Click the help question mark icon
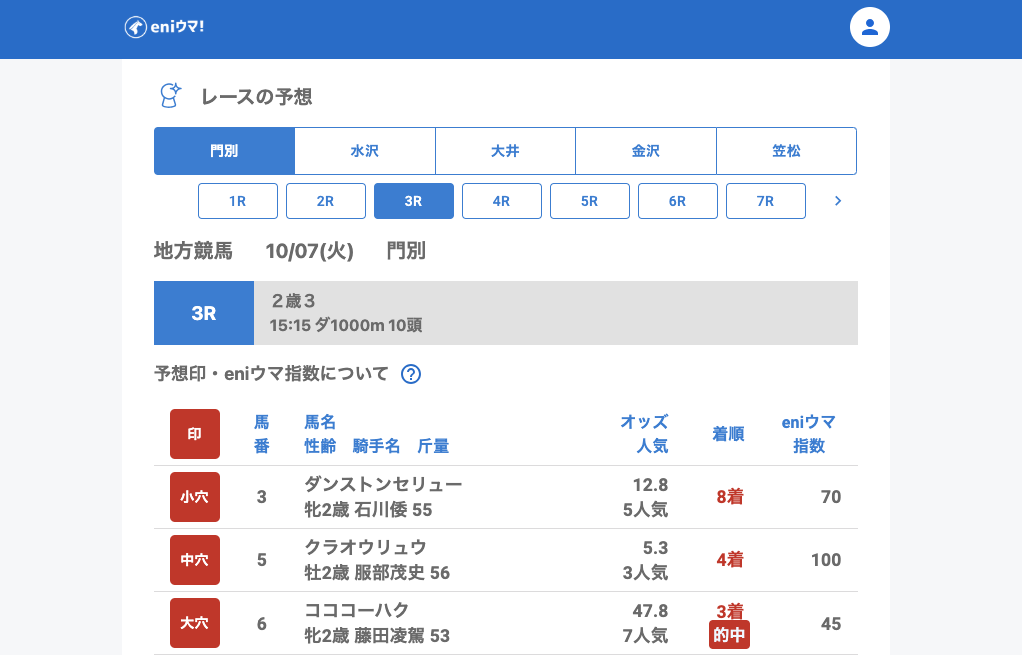Image resolution: width=1022 pixels, height=655 pixels. point(410,374)
